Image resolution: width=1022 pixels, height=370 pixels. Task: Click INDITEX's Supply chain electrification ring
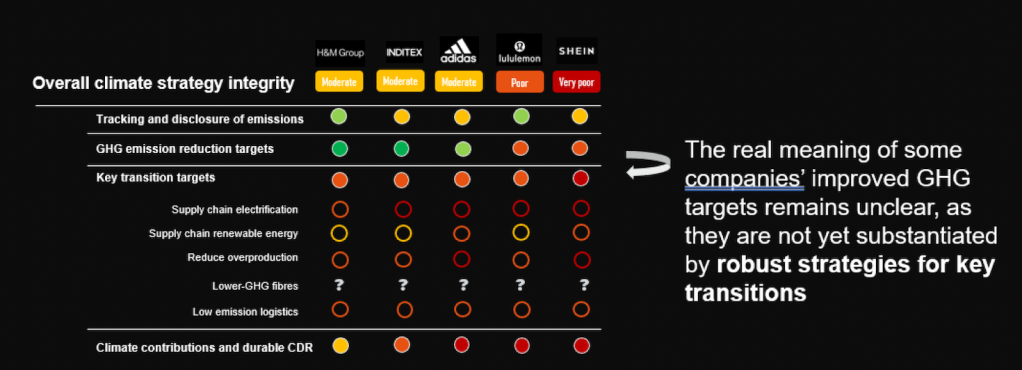402,209
